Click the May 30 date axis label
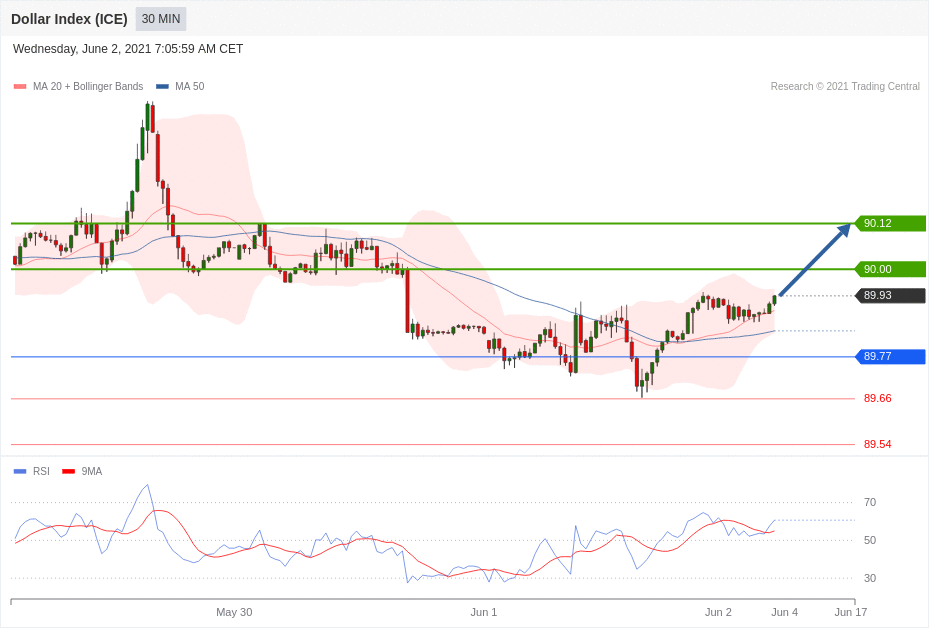This screenshot has width=929, height=629. click(x=234, y=612)
